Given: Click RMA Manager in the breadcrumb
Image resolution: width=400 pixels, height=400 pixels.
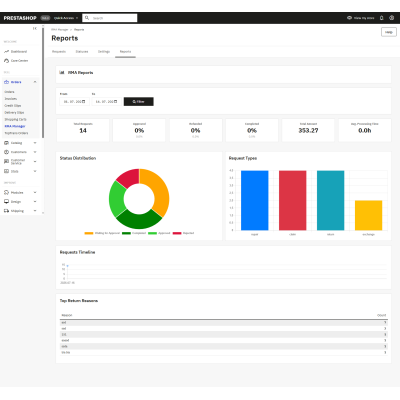Looking at the screenshot, I should [60, 30].
